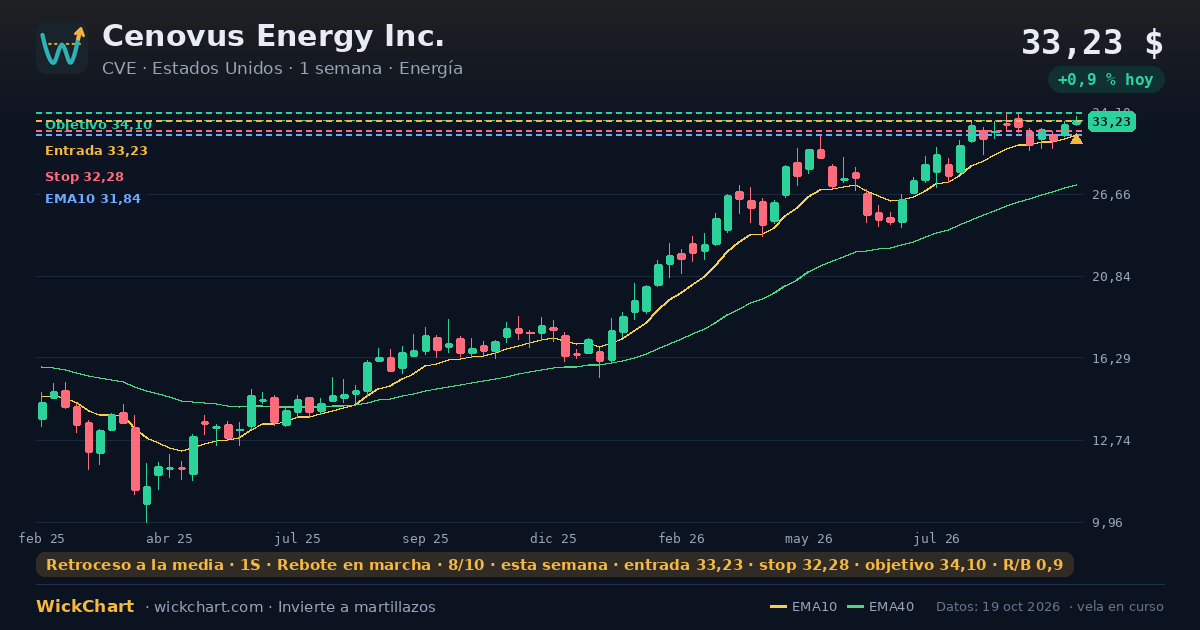Click the 'abr 25' date axis label

coord(169,538)
